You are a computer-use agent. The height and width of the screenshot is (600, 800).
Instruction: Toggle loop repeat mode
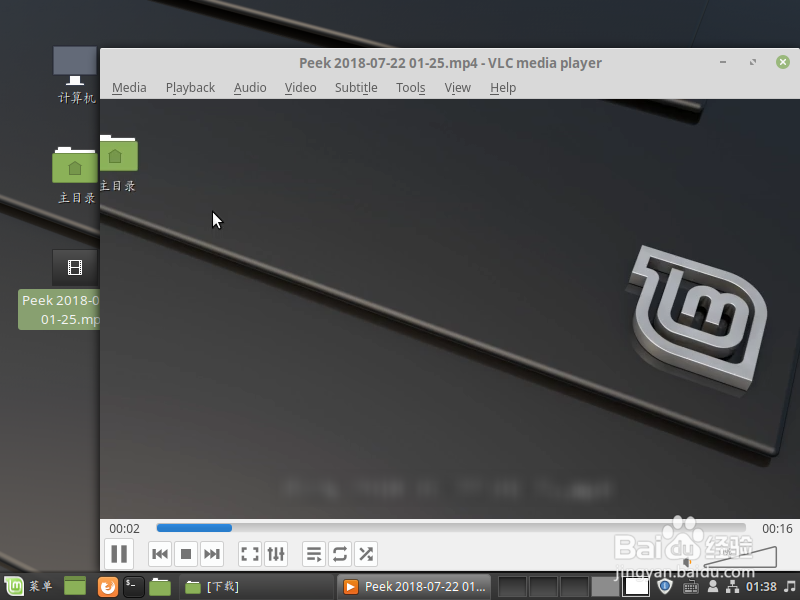(x=340, y=554)
